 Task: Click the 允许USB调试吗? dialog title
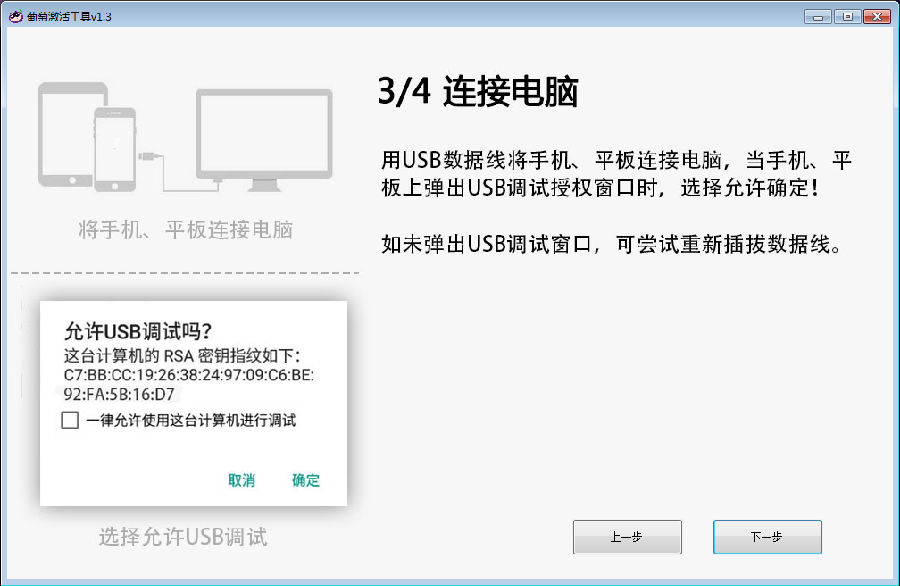[138, 331]
